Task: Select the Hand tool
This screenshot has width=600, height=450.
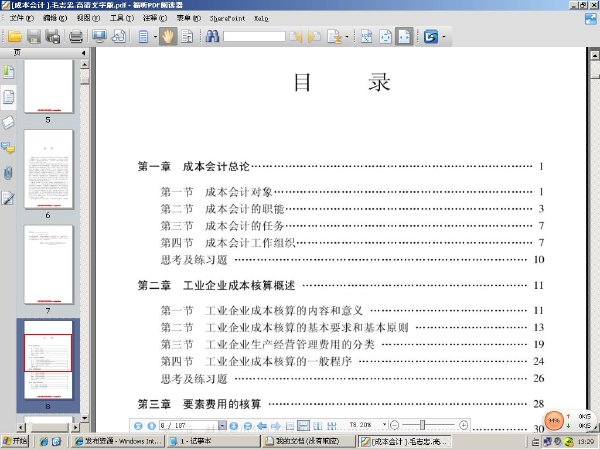Action: click(x=168, y=37)
